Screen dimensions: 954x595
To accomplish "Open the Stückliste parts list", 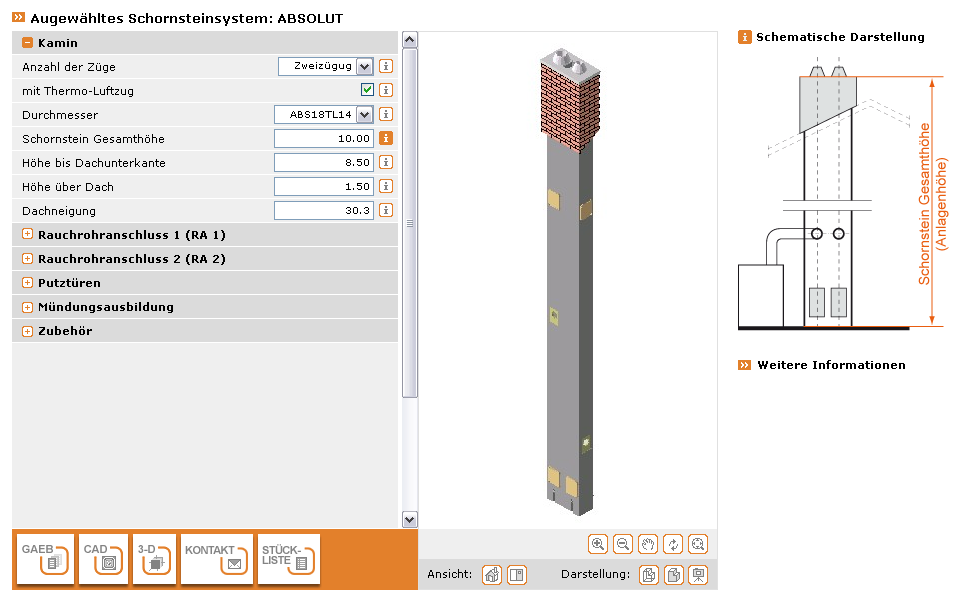I will tap(289, 559).
